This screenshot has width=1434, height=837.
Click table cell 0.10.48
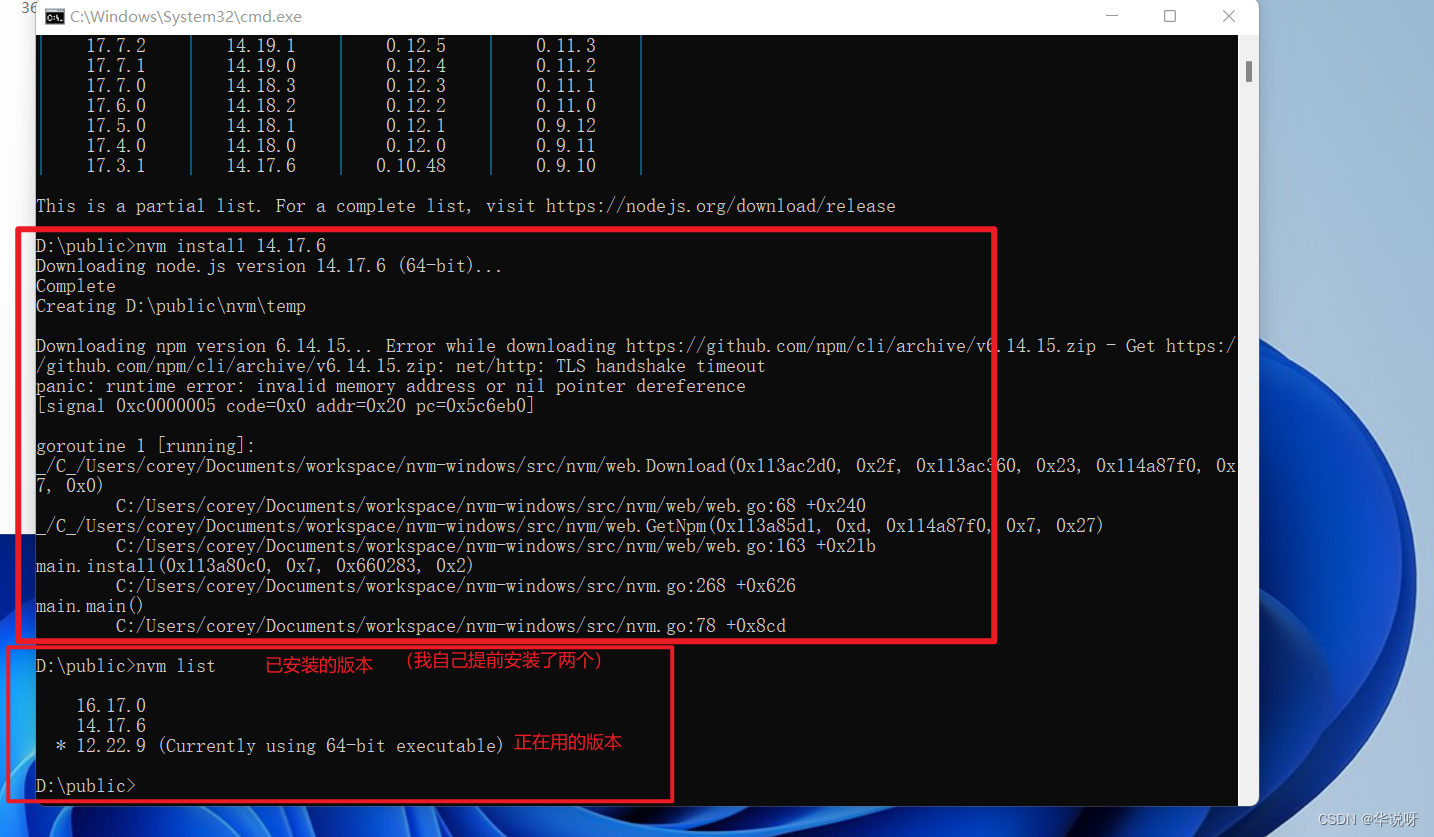pyautogui.click(x=411, y=166)
